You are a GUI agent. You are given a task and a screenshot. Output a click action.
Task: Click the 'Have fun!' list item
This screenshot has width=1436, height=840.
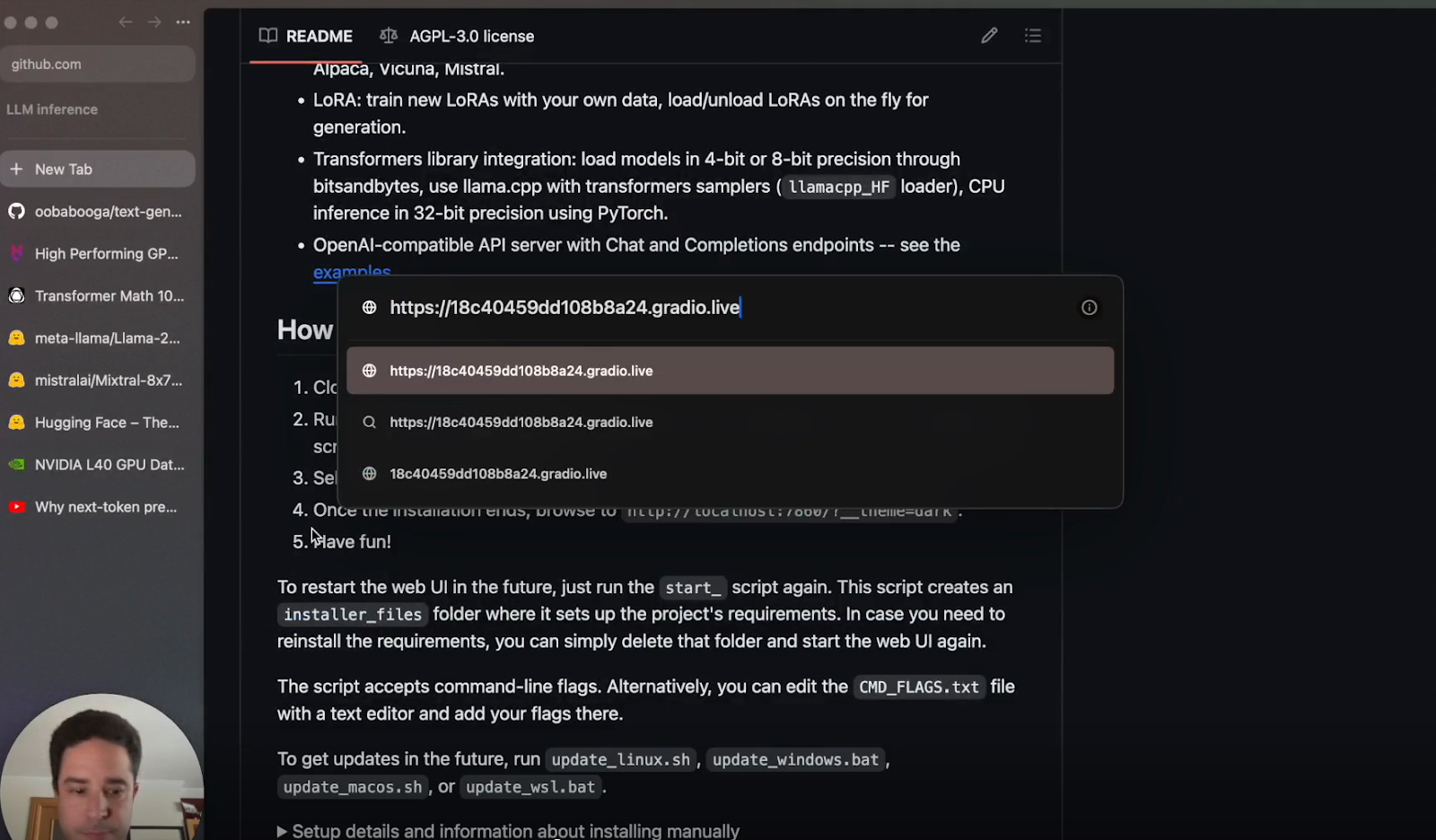(x=352, y=542)
